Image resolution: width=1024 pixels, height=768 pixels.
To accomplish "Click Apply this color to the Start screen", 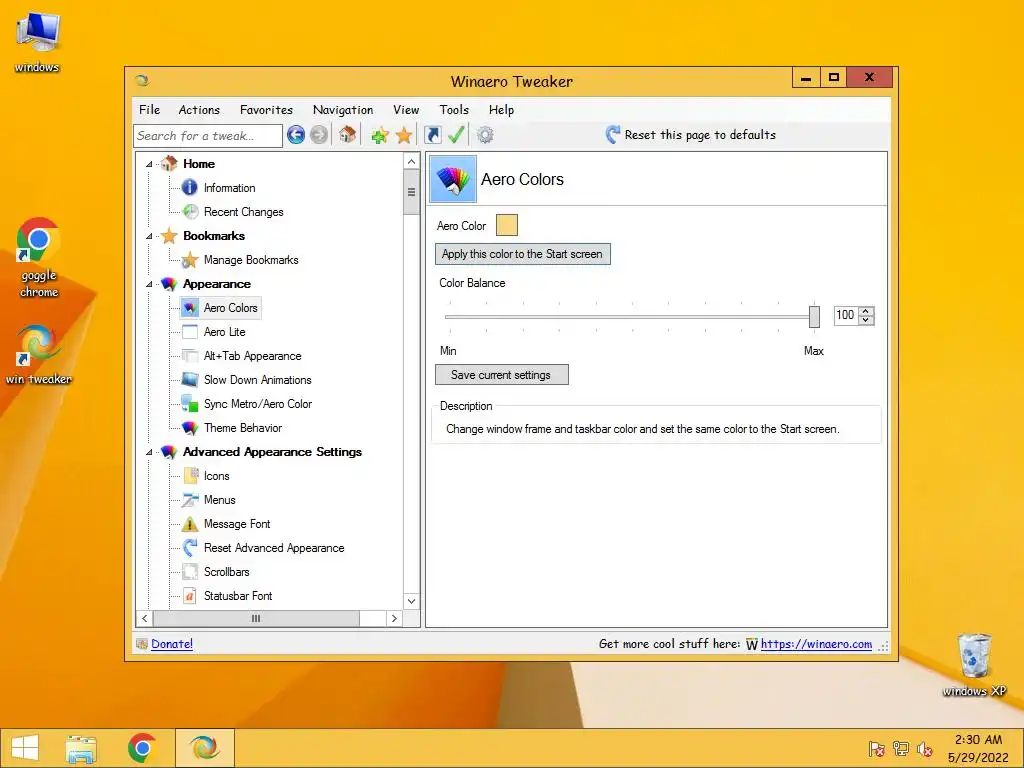I will tap(522, 254).
